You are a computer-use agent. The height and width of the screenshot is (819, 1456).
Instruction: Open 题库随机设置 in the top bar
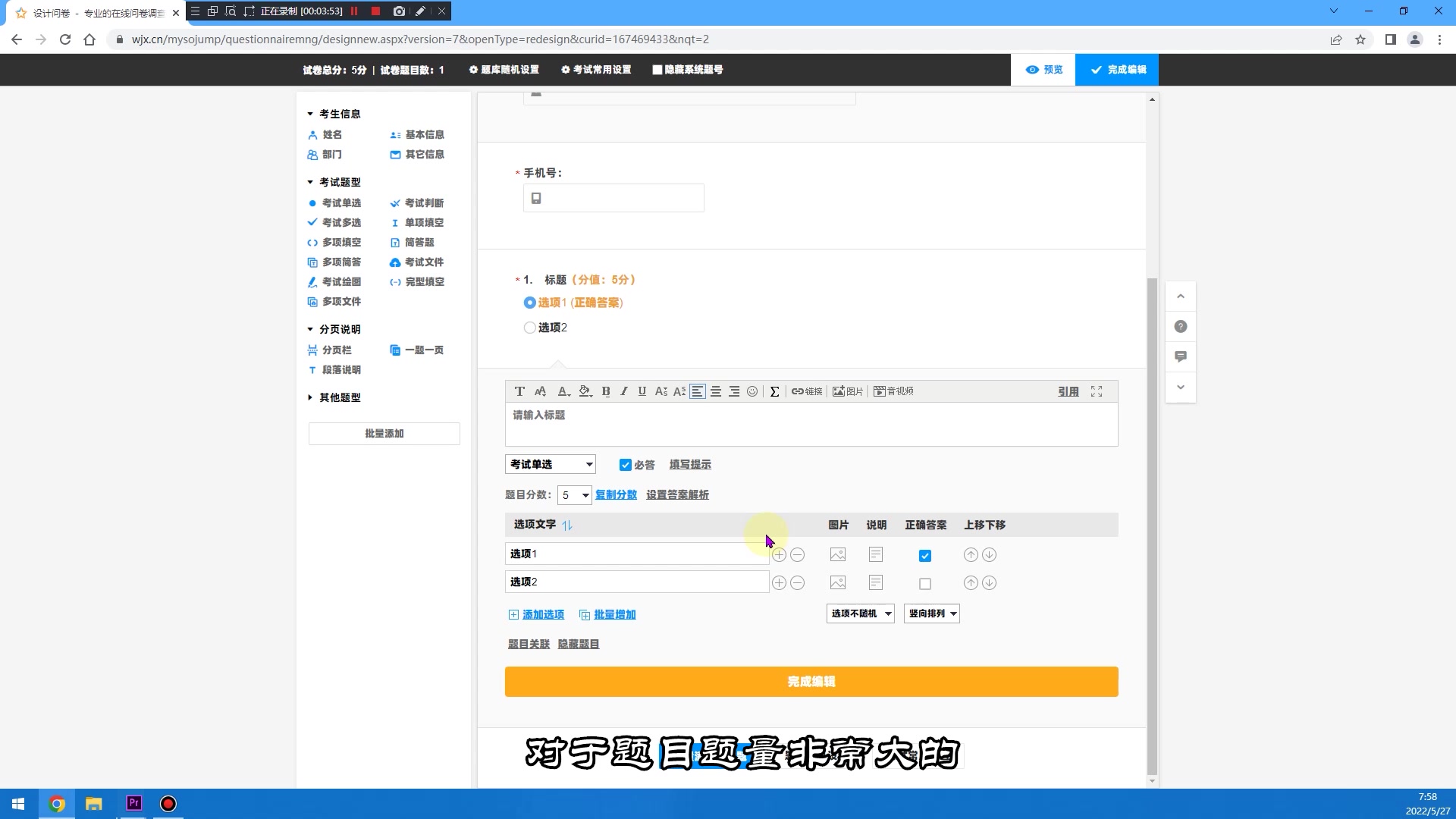(504, 70)
